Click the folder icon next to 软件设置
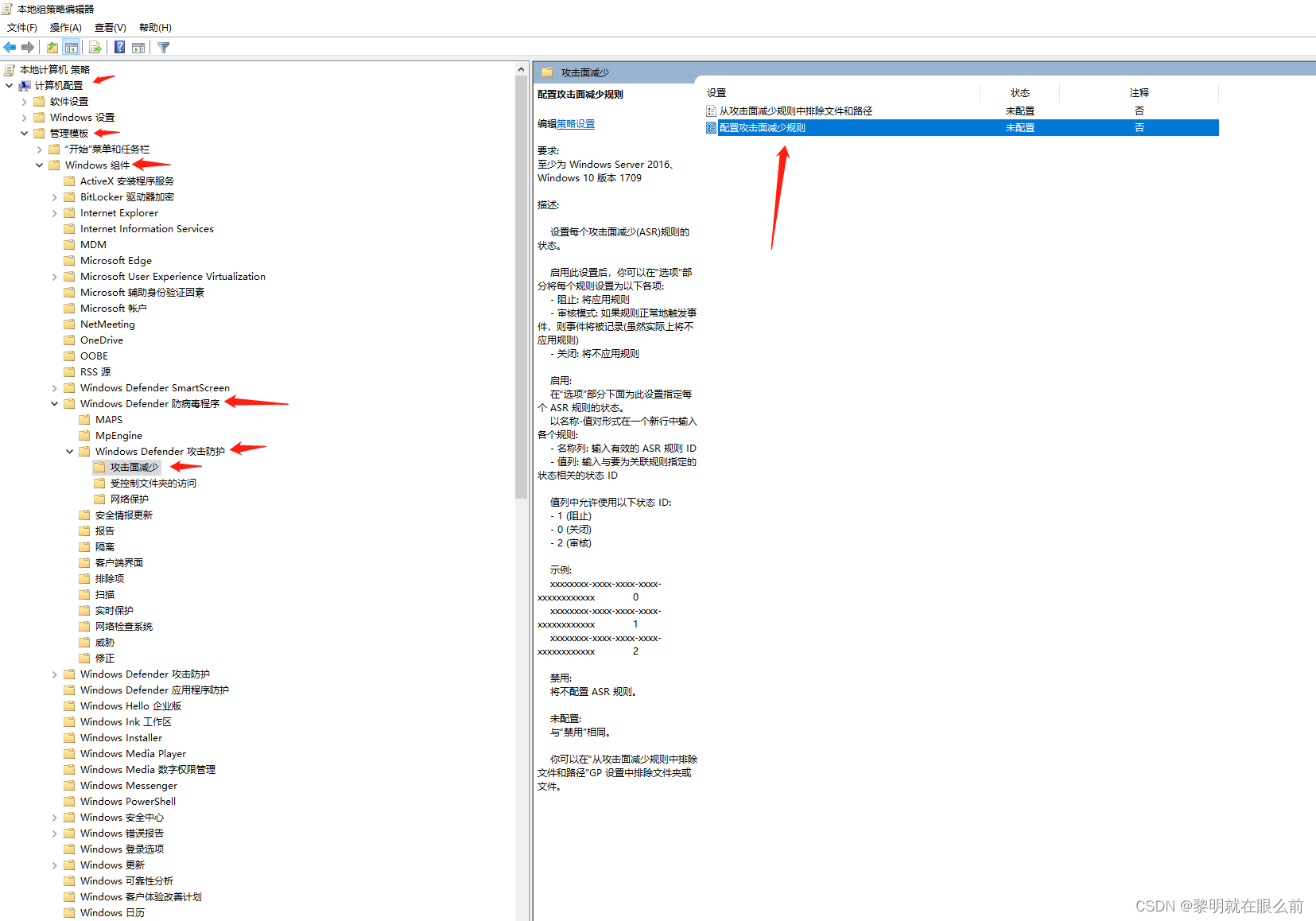 [x=39, y=102]
